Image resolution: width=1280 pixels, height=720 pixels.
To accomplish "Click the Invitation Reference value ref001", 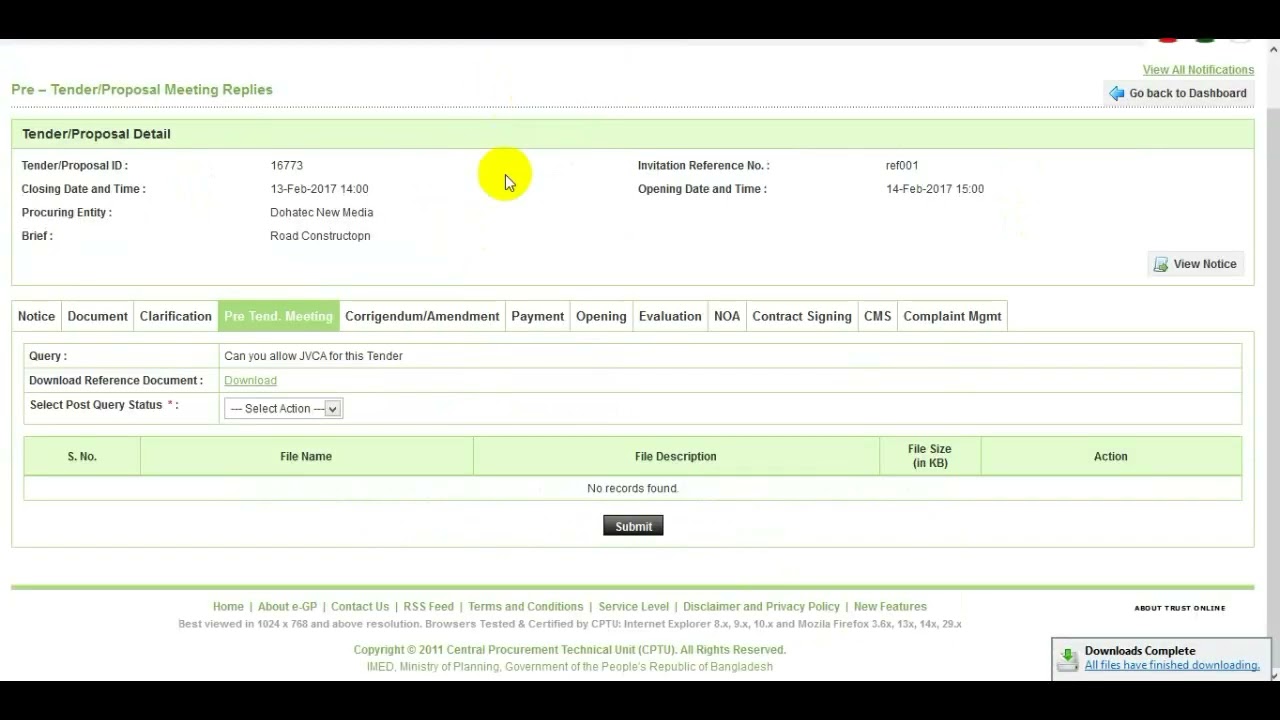I will [902, 165].
